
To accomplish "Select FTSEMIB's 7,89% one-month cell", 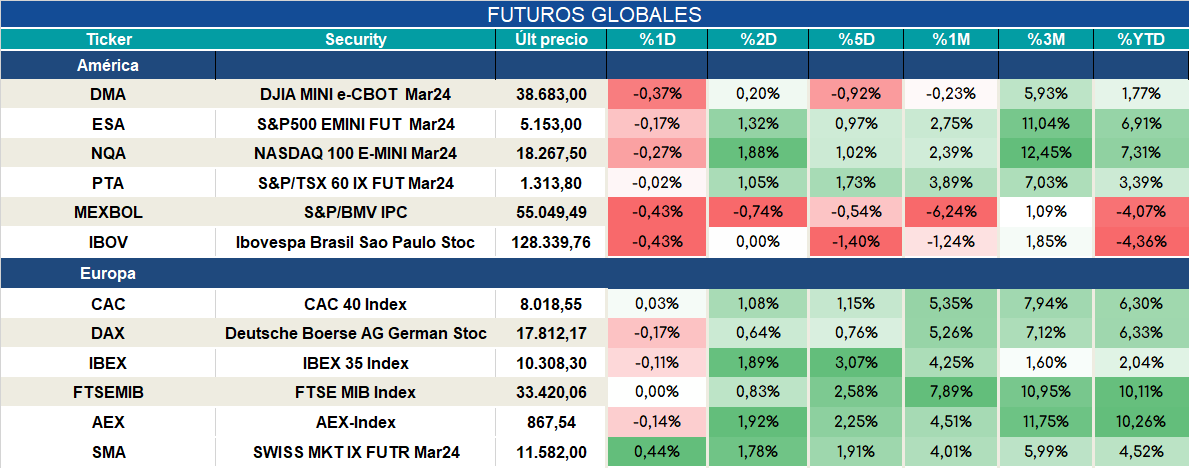I will (951, 393).
